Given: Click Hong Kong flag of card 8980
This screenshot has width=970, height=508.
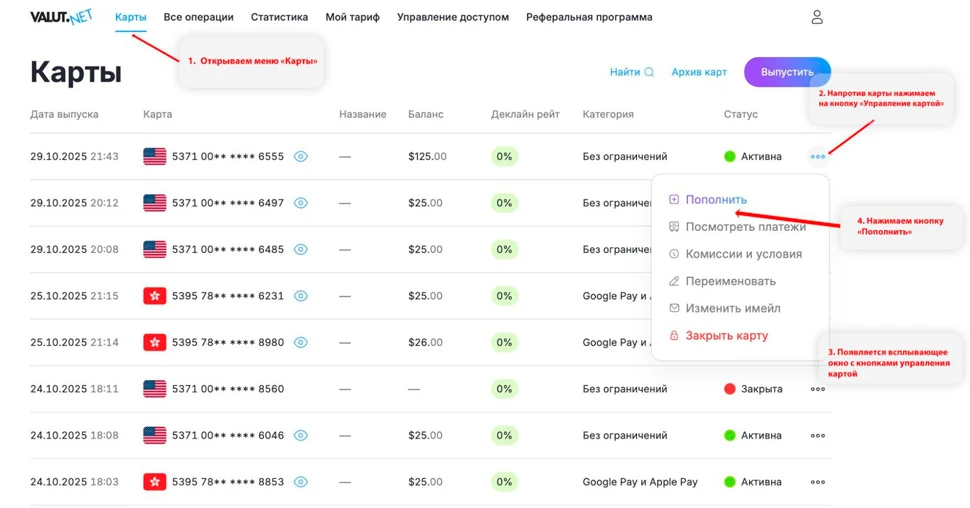Looking at the screenshot, I should point(155,342).
